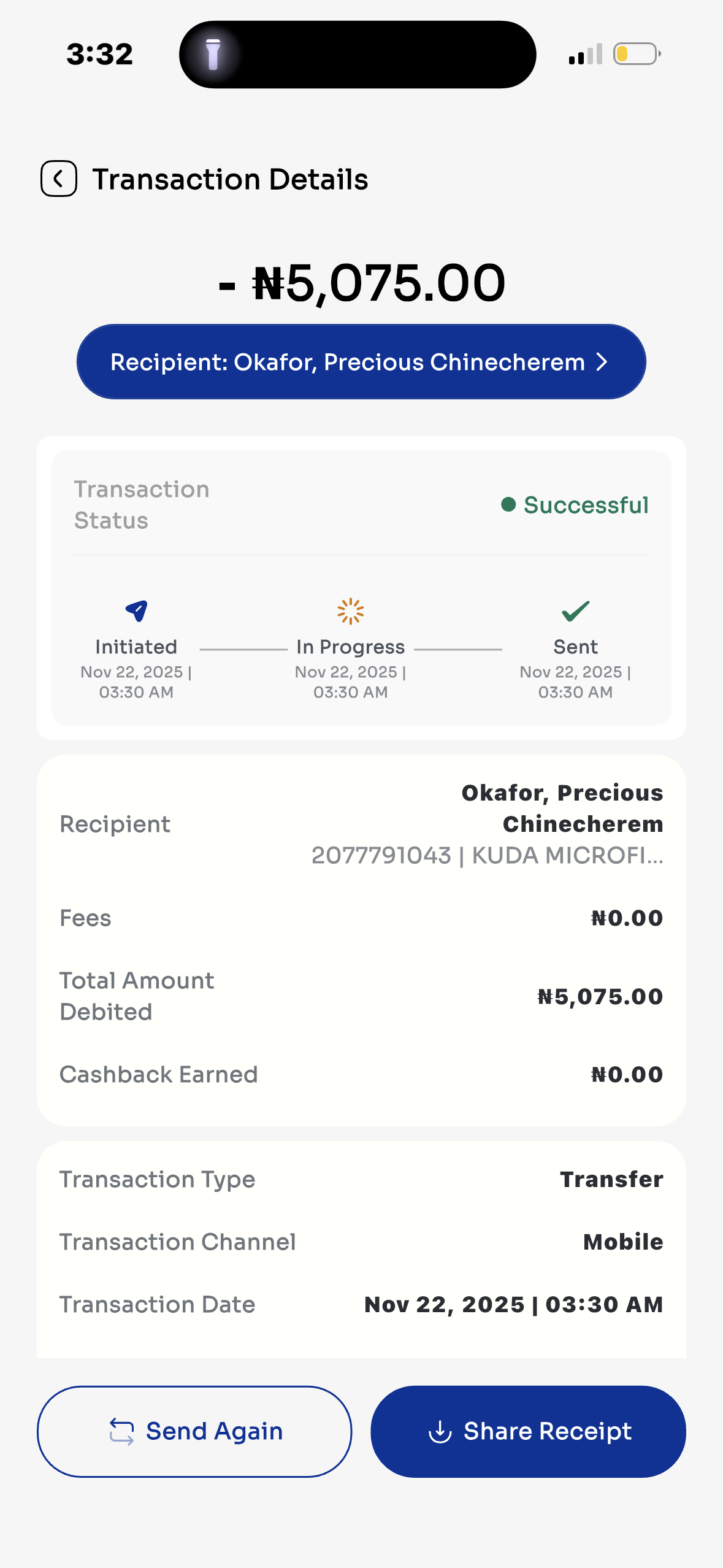Image resolution: width=723 pixels, height=1568 pixels.
Task: Click the Initiated paper plane icon
Action: pos(137,610)
